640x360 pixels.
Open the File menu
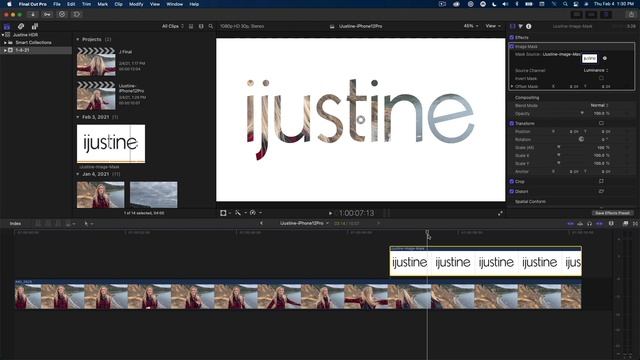tap(57, 4)
